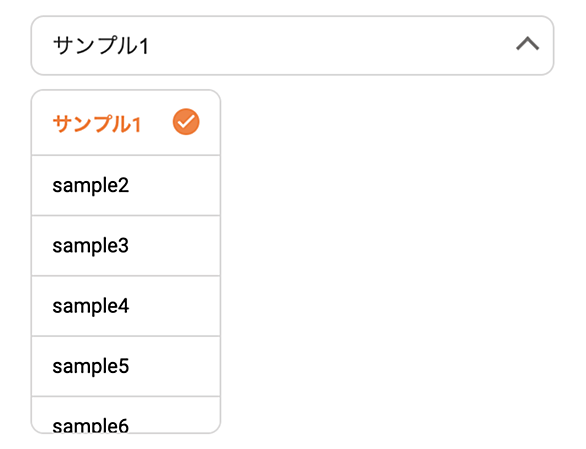Image resolution: width=586 pixels, height=449 pixels.
Task: Collapse the list using the chevron-up arrow
Action: [x=527, y=44]
